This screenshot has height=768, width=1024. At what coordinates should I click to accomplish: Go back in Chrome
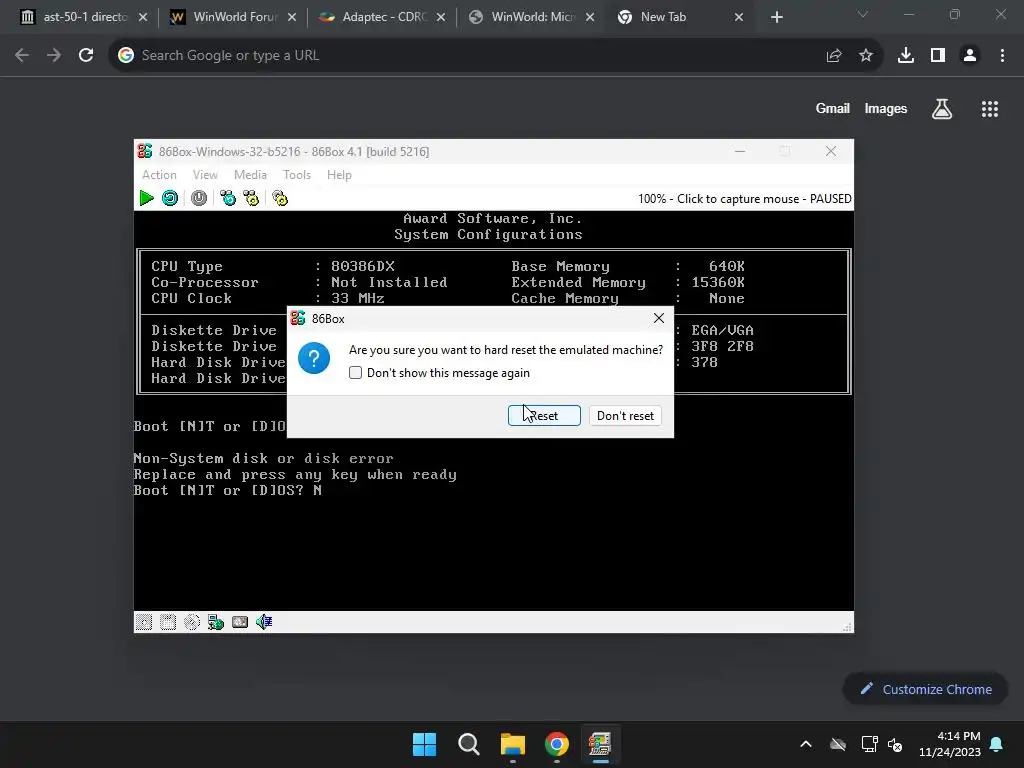pyautogui.click(x=22, y=56)
